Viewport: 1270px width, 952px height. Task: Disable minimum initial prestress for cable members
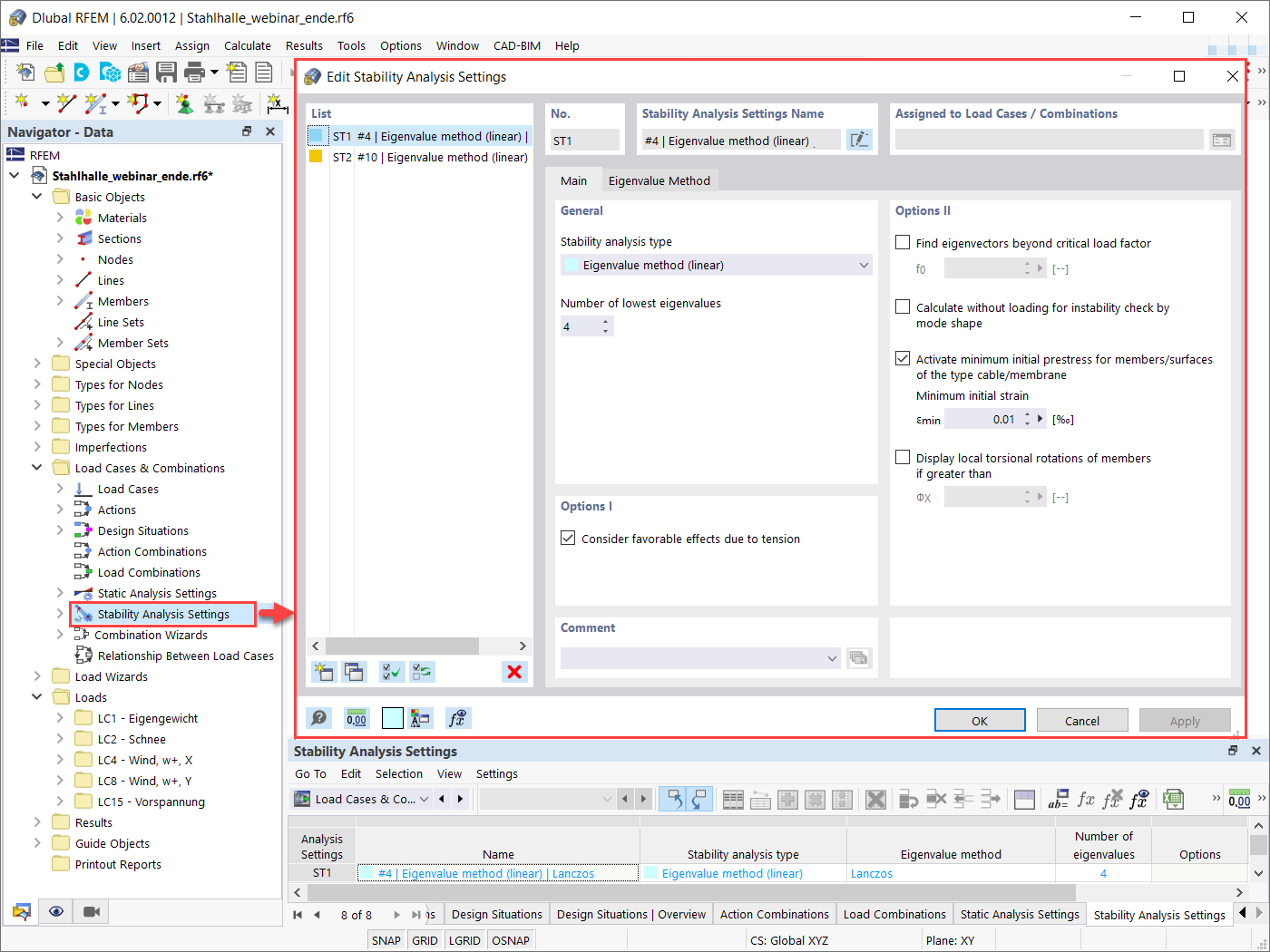tap(903, 358)
